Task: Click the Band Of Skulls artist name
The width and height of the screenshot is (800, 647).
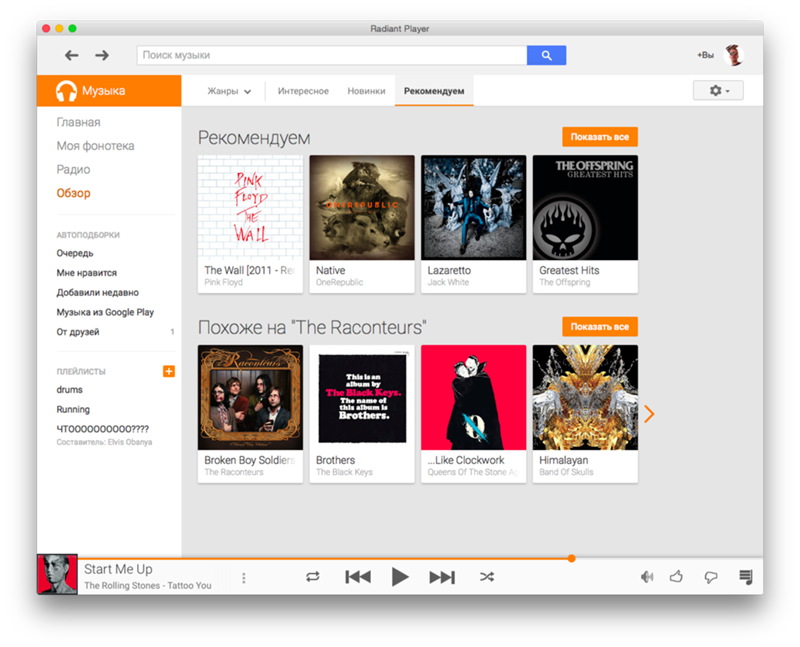Action: point(566,472)
